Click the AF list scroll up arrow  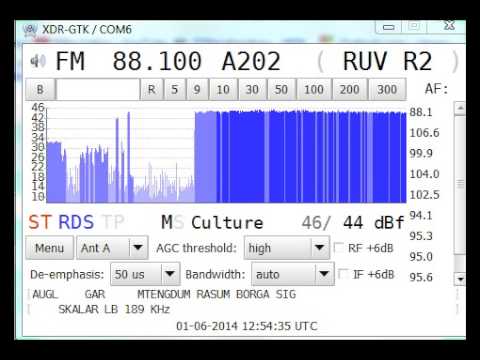(460, 108)
